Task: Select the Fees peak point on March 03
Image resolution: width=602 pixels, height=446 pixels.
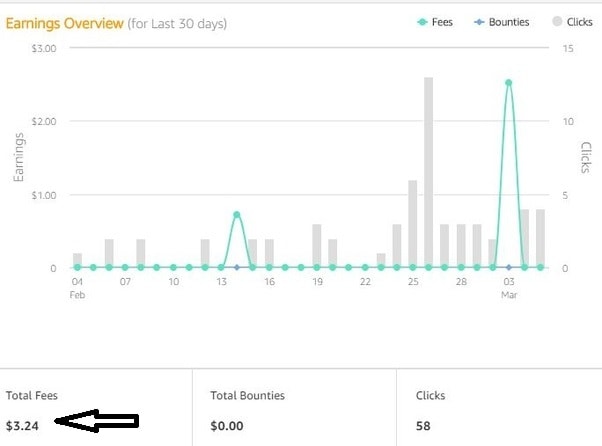Action: (509, 83)
